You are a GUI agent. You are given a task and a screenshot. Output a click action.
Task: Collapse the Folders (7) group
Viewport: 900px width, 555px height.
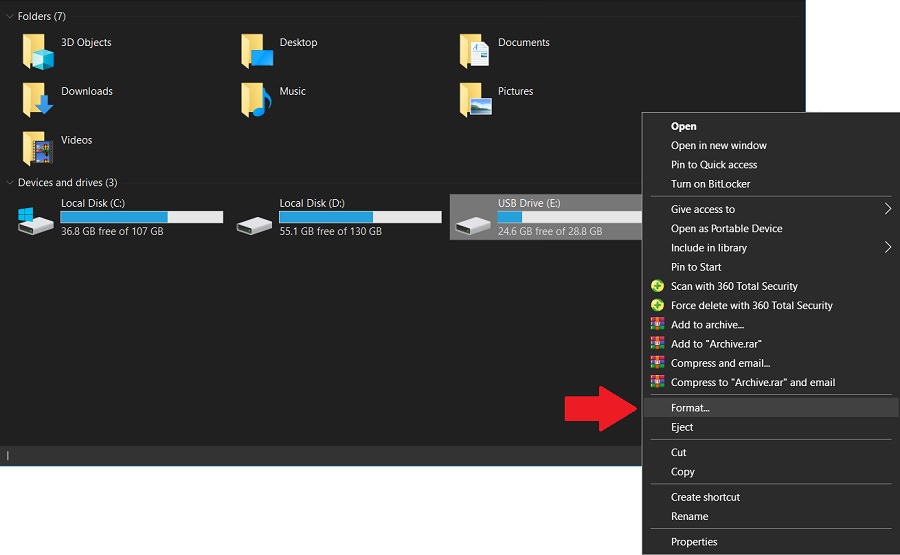click(x=10, y=17)
